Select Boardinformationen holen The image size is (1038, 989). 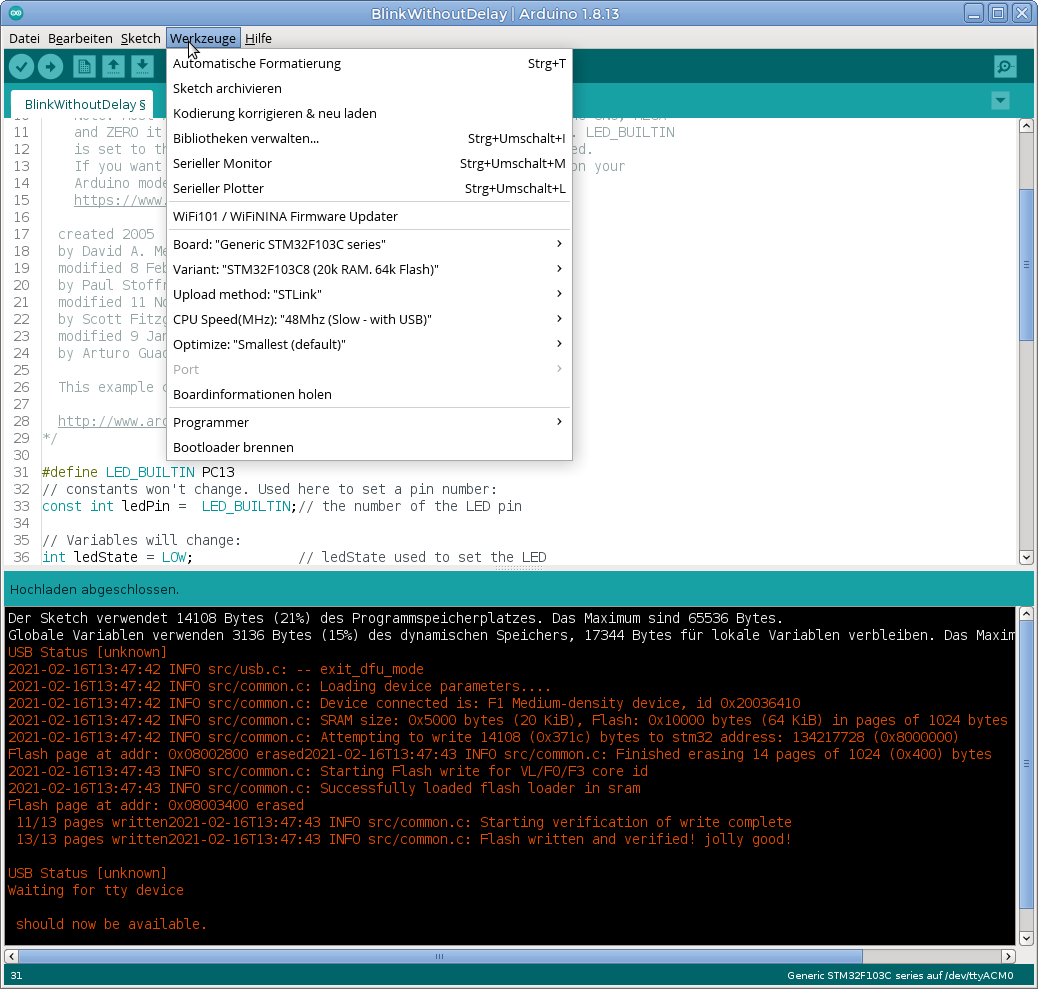click(x=369, y=395)
